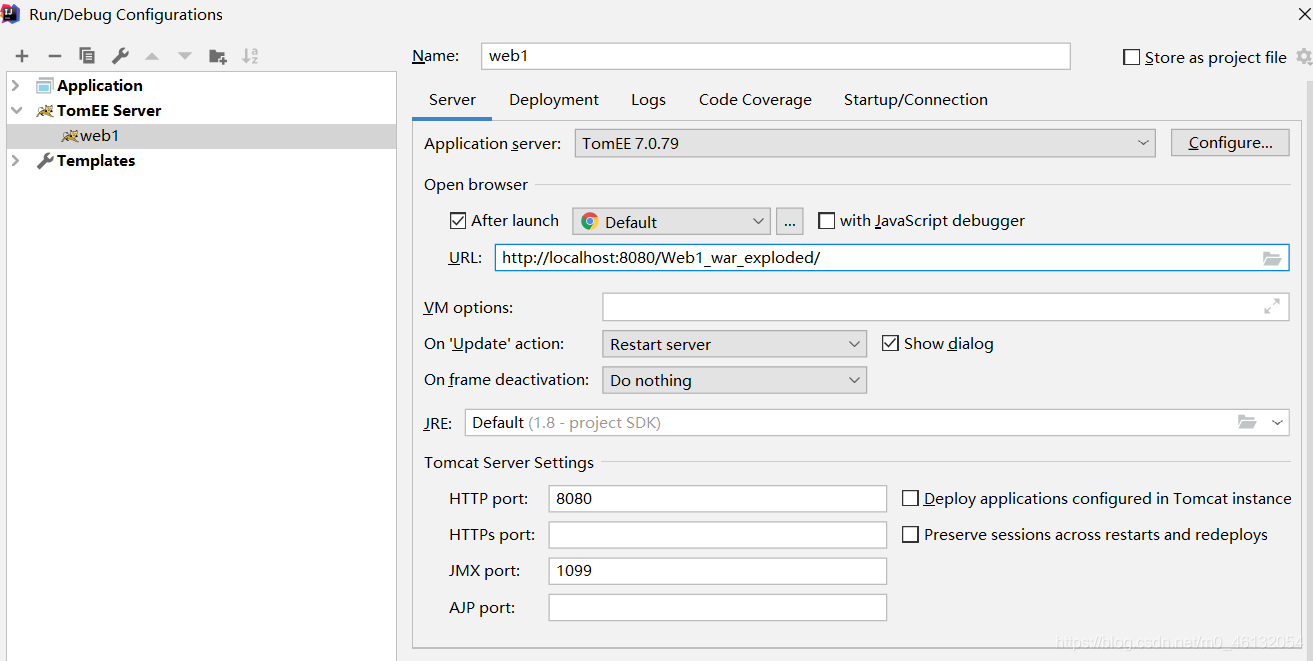Create new folder for configurations
The height and width of the screenshot is (661, 1313).
click(x=217, y=56)
